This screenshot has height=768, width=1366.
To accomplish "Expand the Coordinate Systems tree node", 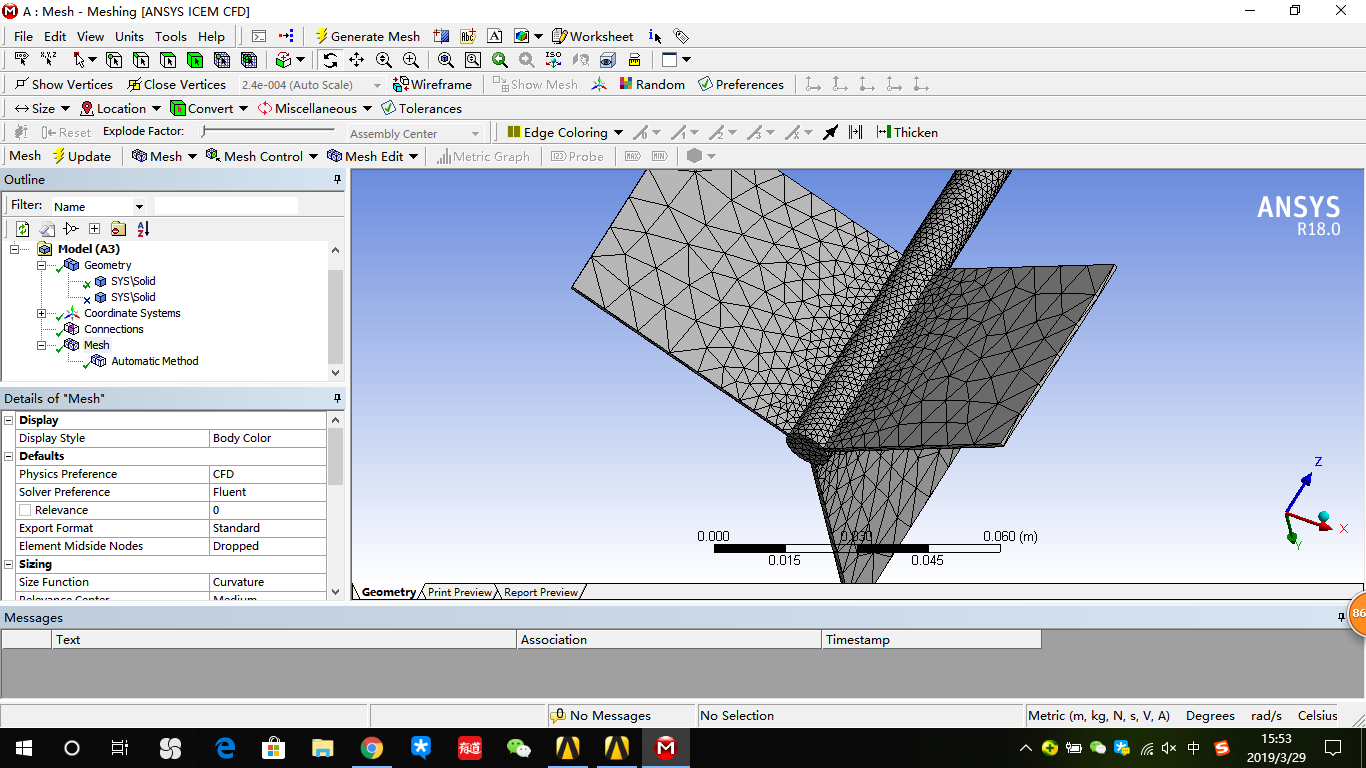I will point(41,313).
